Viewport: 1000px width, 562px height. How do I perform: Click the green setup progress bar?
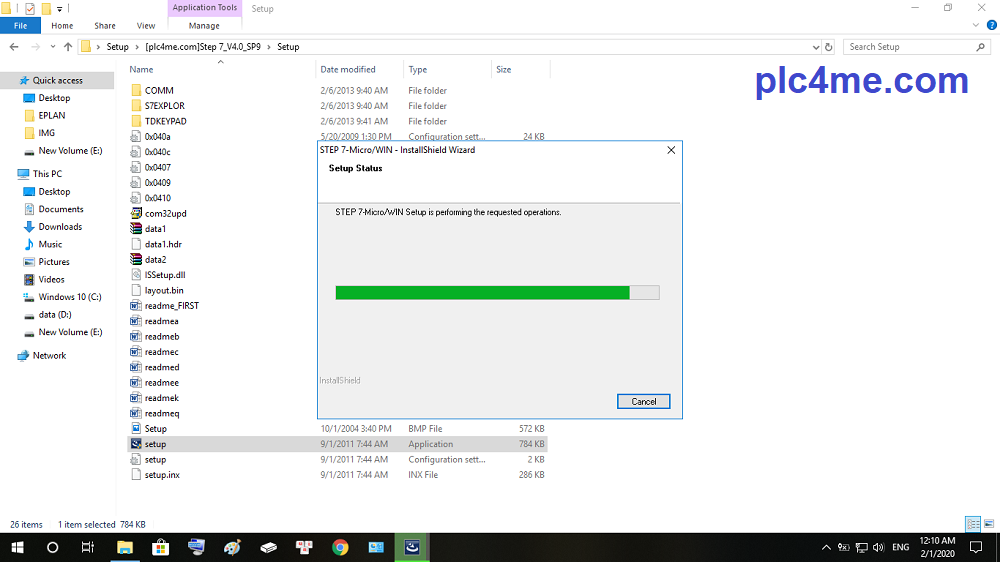pyautogui.click(x=482, y=292)
